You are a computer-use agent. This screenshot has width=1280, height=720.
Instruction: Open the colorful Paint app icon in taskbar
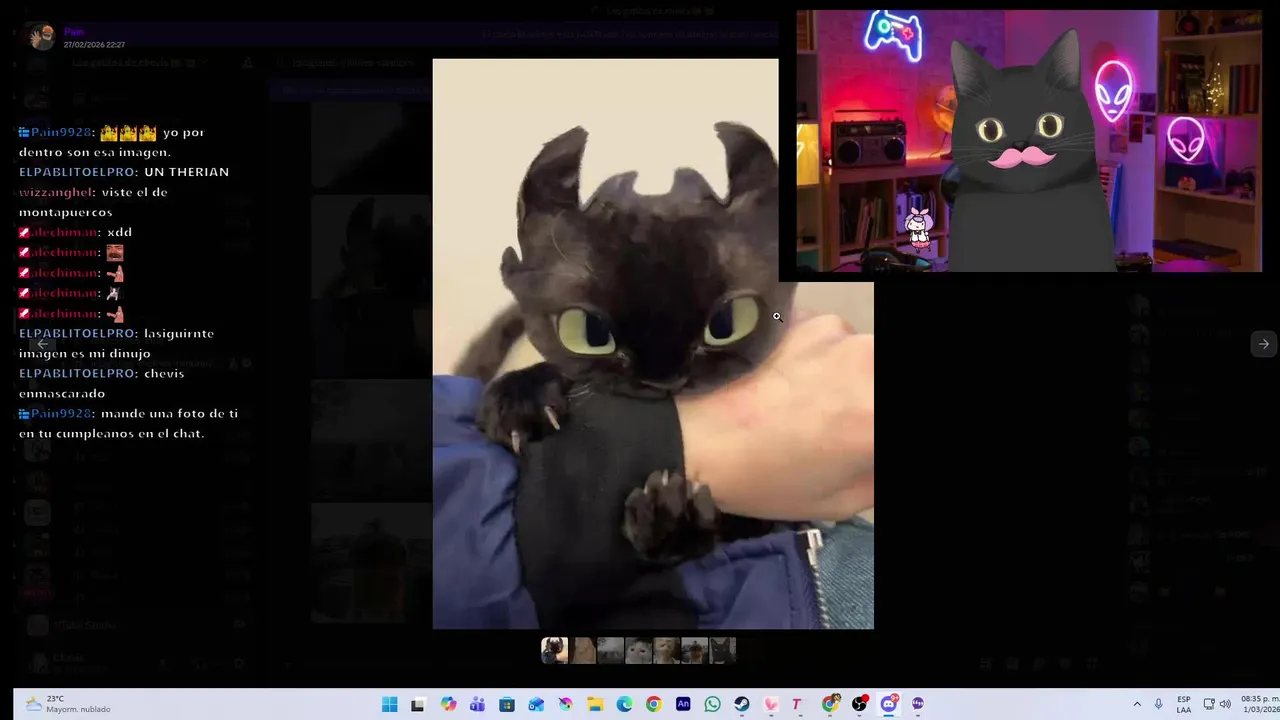[x=566, y=705]
